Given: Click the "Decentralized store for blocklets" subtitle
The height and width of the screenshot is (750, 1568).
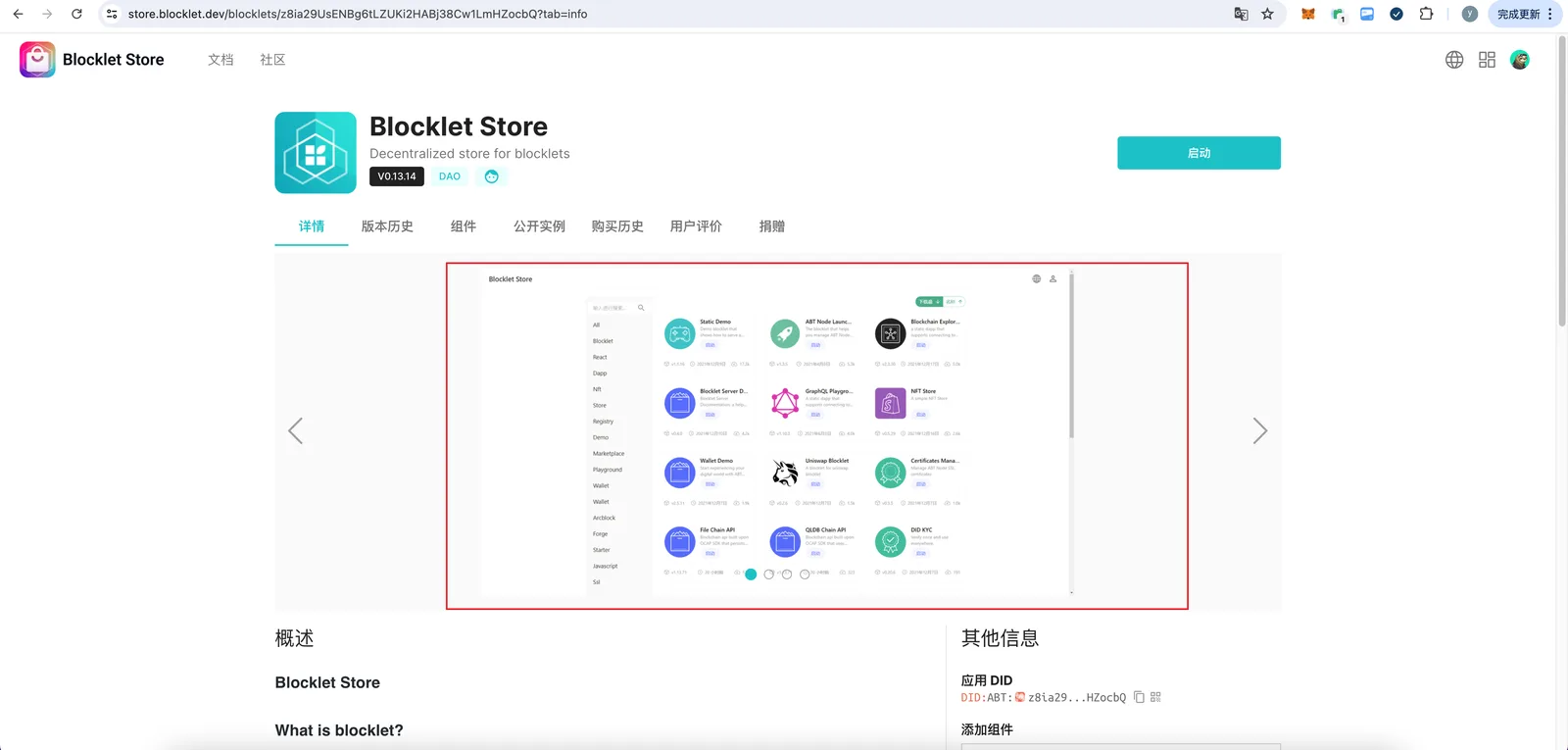Looking at the screenshot, I should (x=469, y=154).
